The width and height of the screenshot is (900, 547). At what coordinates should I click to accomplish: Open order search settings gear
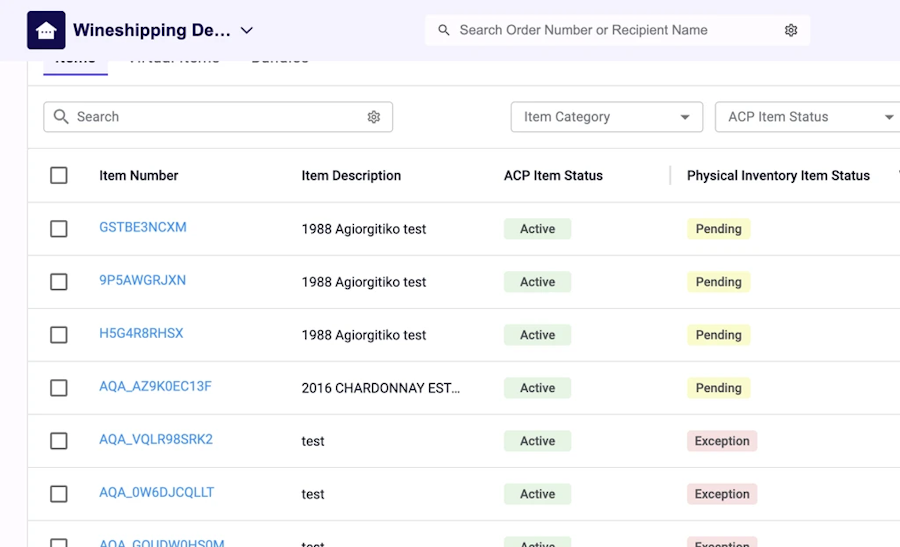pyautogui.click(x=791, y=30)
